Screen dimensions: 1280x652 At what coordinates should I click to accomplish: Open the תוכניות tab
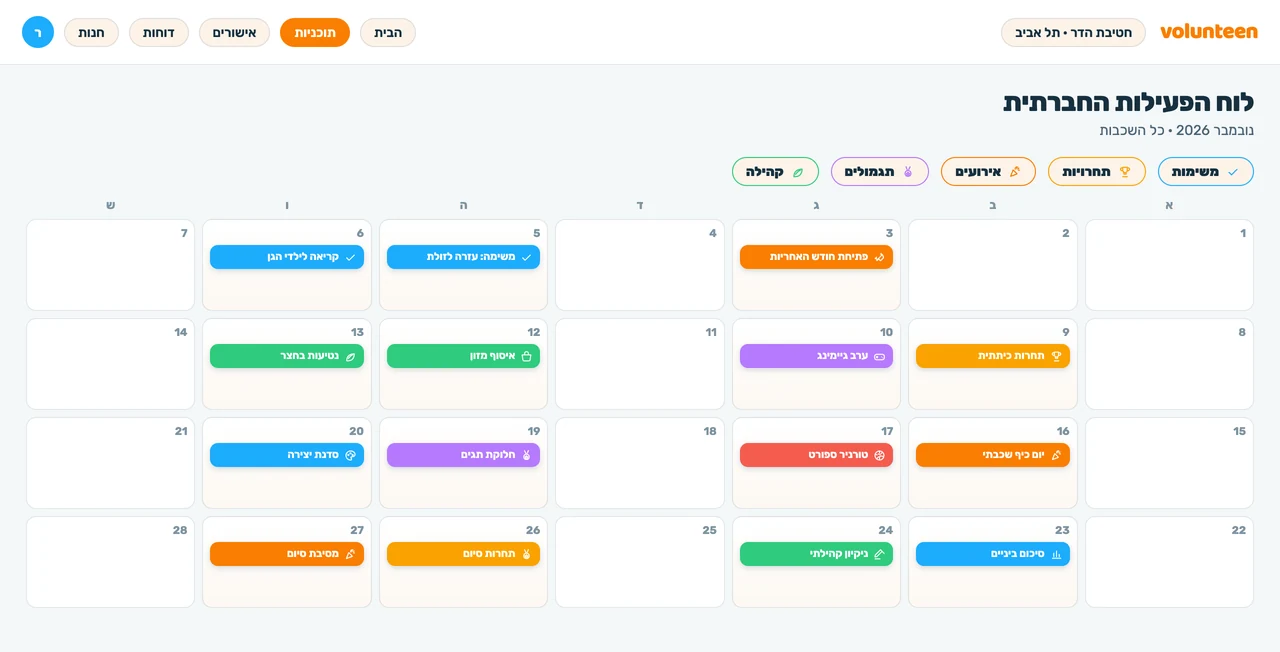pyautogui.click(x=315, y=32)
